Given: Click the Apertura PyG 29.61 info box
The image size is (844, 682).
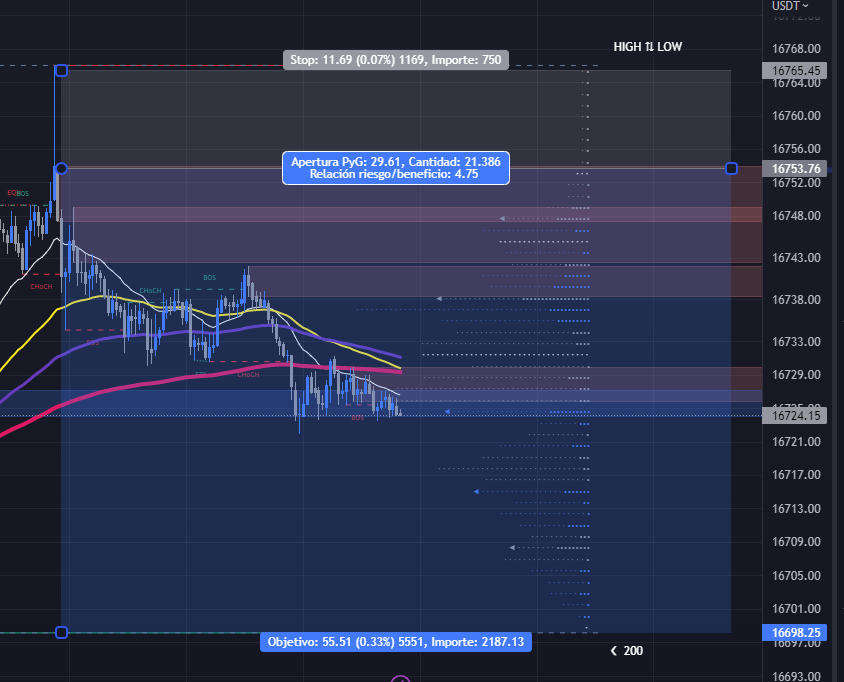Looking at the screenshot, I should coord(396,168).
